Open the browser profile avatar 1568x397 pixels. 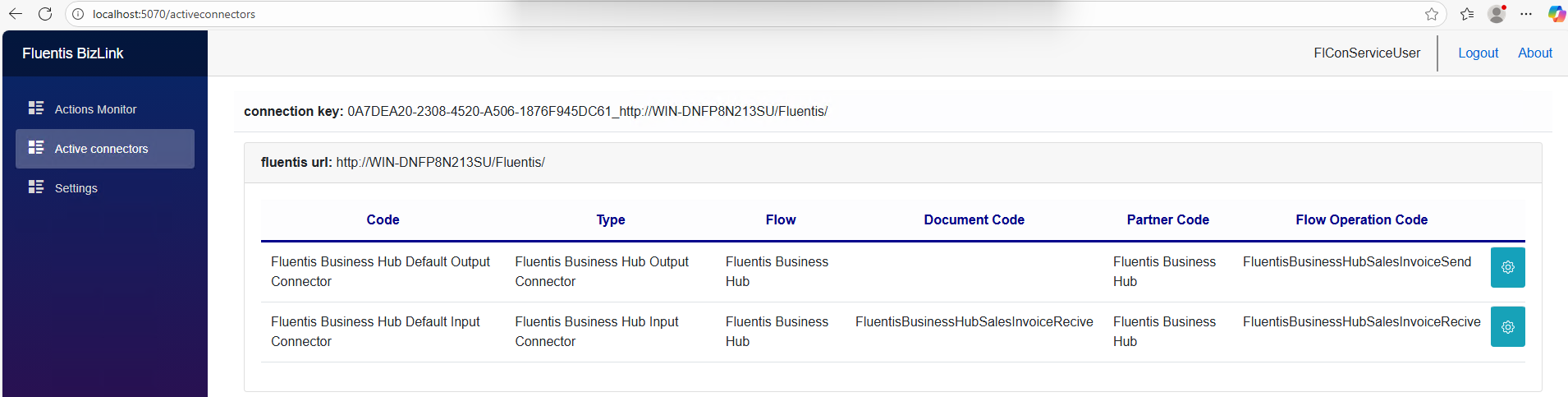pyautogui.click(x=1497, y=14)
